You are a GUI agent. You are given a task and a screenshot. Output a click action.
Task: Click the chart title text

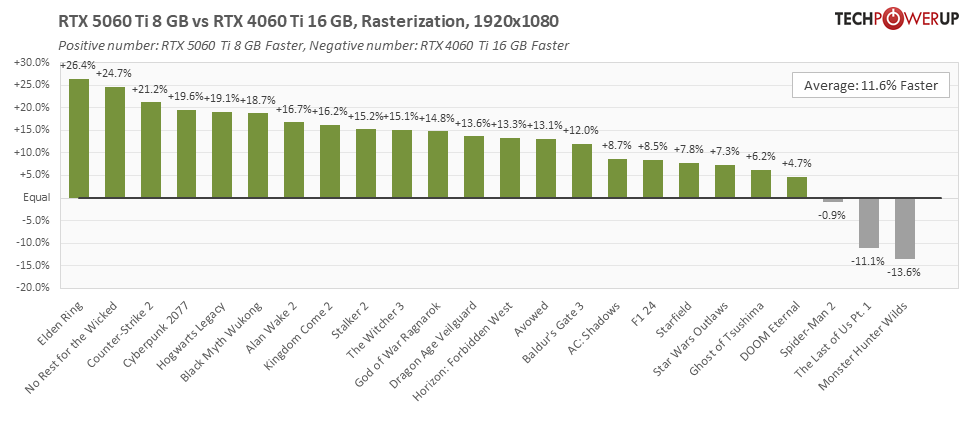[308, 22]
